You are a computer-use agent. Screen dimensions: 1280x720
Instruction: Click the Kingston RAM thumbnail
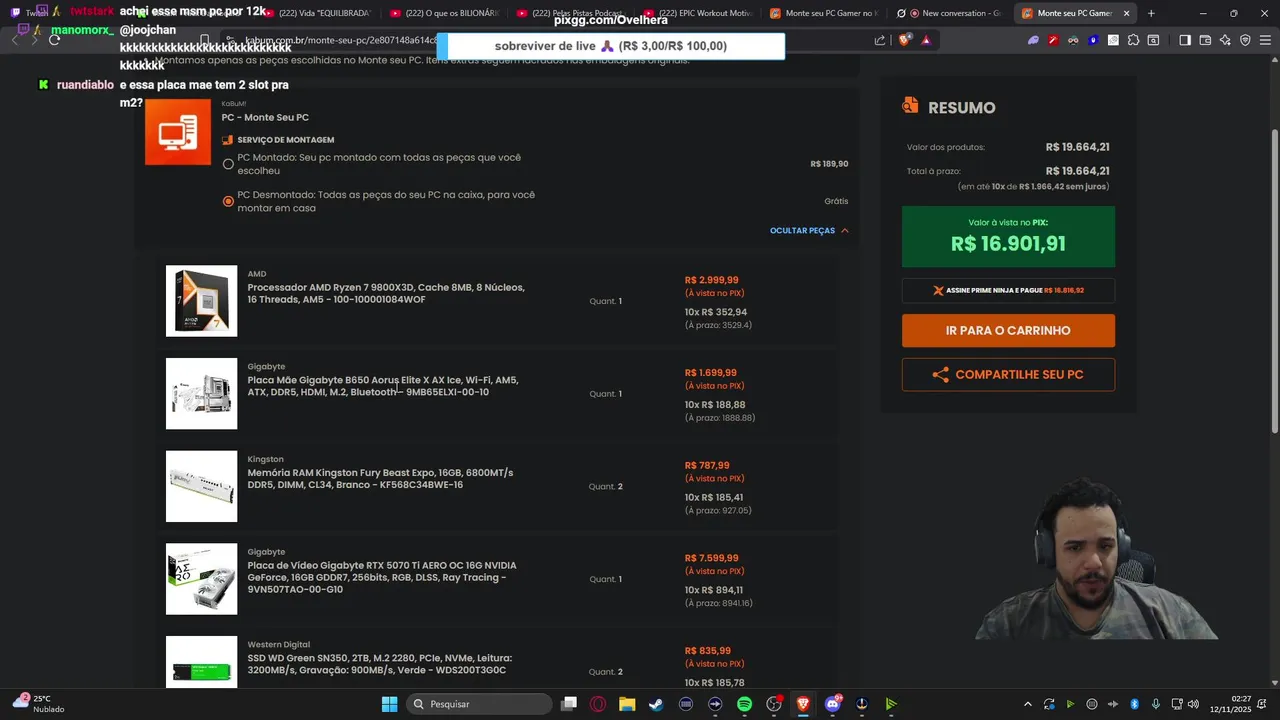(201, 486)
